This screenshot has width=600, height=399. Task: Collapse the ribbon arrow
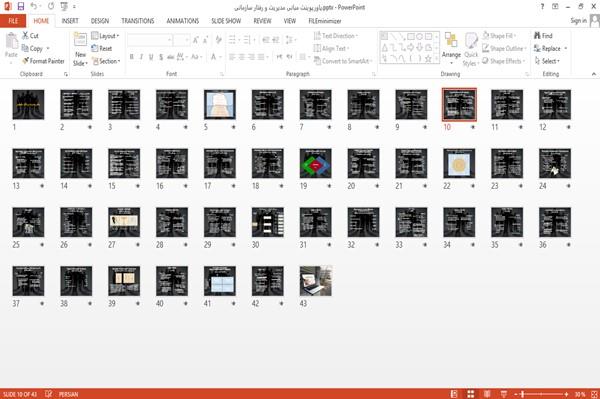coord(594,74)
